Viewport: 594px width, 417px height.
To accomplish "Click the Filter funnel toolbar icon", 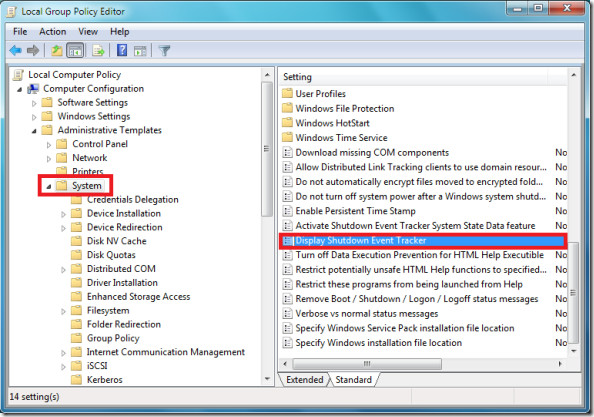I will pyautogui.click(x=164, y=50).
